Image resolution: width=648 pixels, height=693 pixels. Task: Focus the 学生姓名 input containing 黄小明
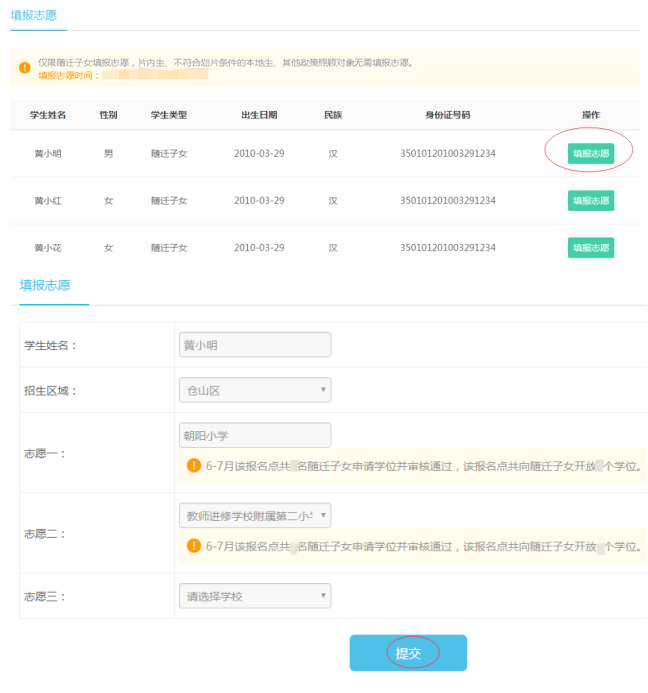(x=254, y=345)
